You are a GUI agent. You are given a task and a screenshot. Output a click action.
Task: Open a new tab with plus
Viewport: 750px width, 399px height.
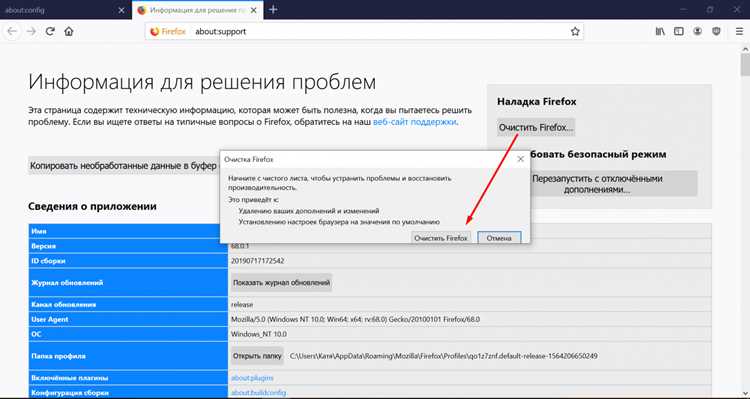click(273, 10)
